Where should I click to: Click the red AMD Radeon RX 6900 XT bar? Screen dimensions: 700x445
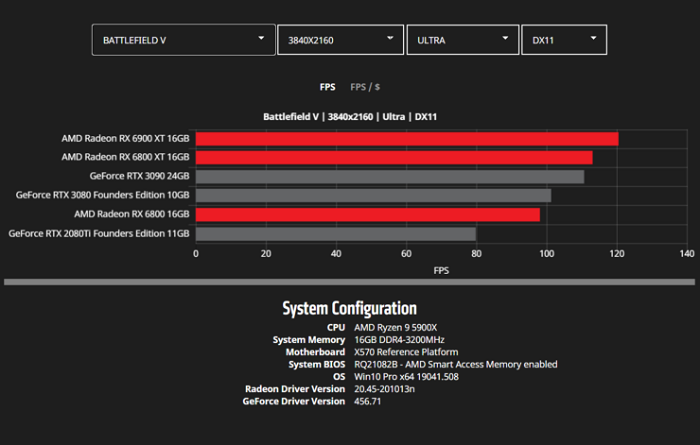[406, 139]
